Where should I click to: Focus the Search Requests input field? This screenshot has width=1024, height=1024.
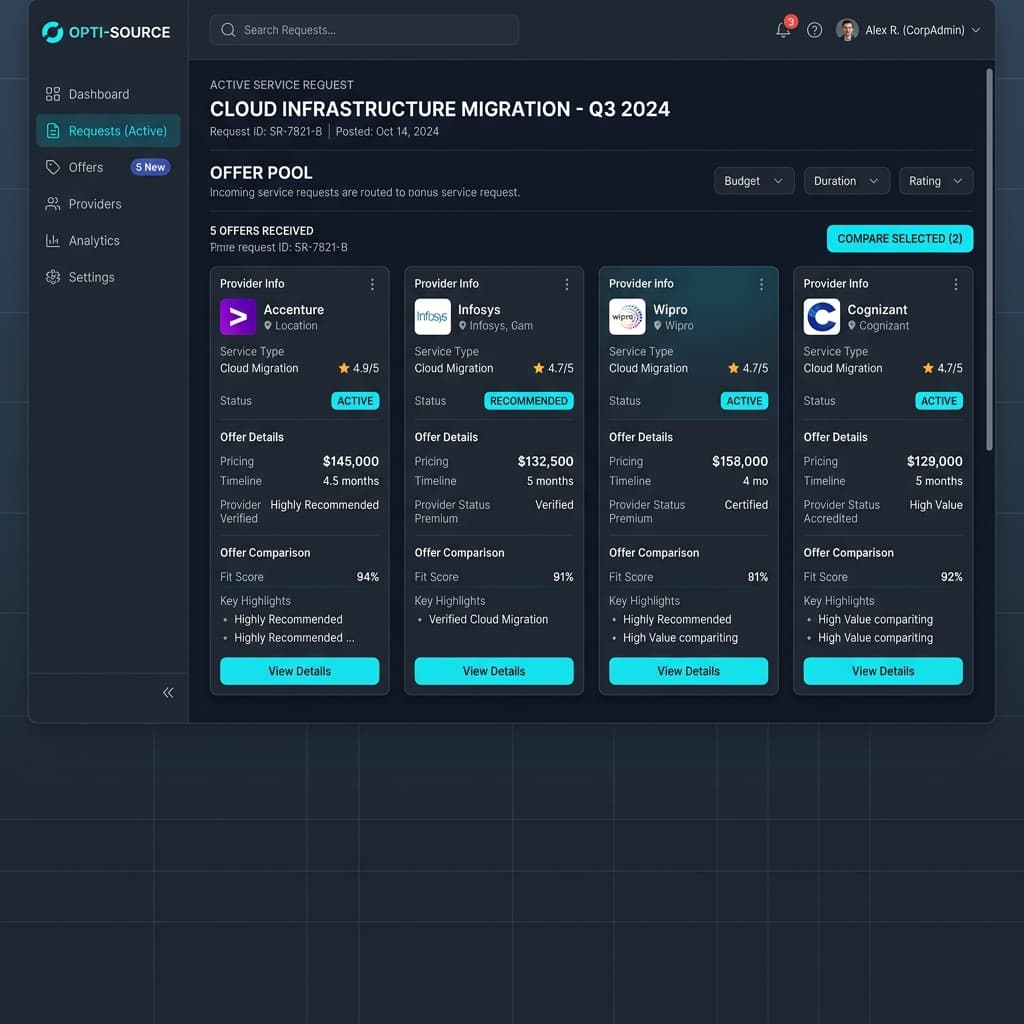[364, 30]
